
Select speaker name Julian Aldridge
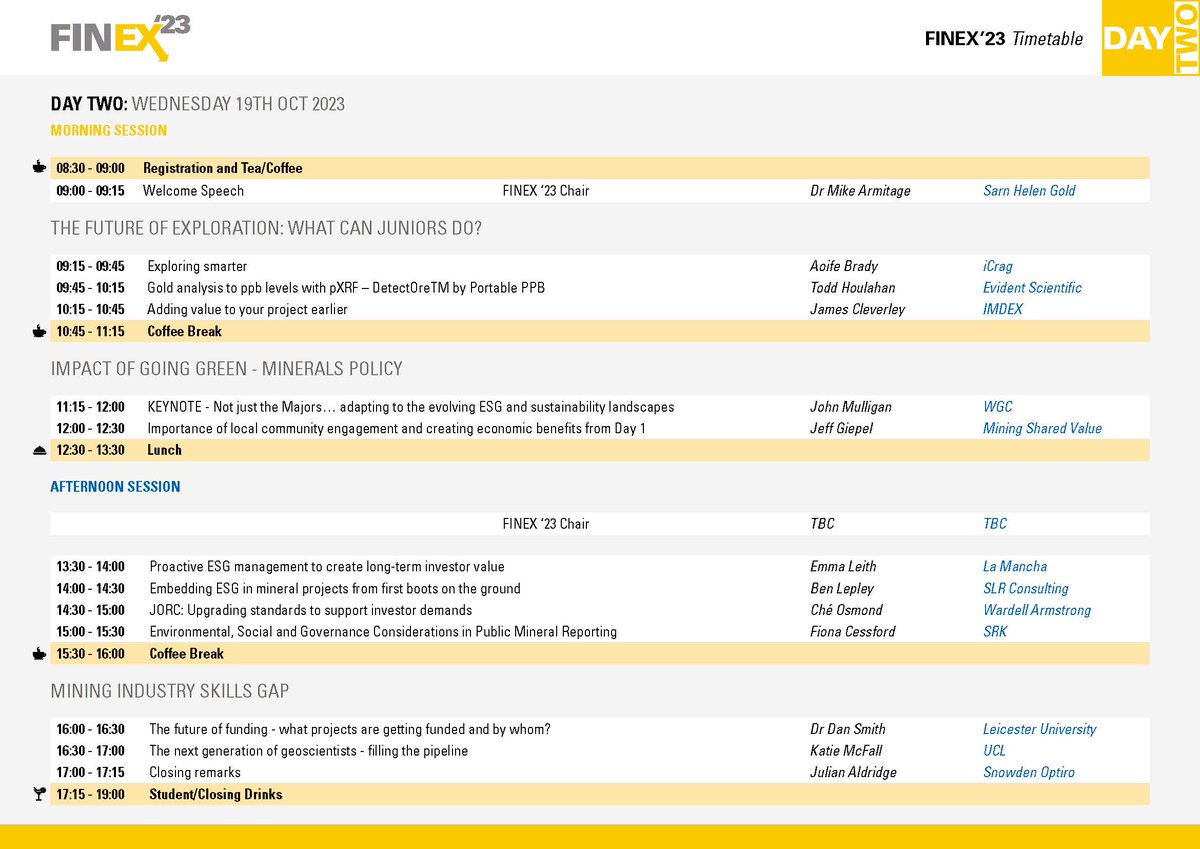854,773
